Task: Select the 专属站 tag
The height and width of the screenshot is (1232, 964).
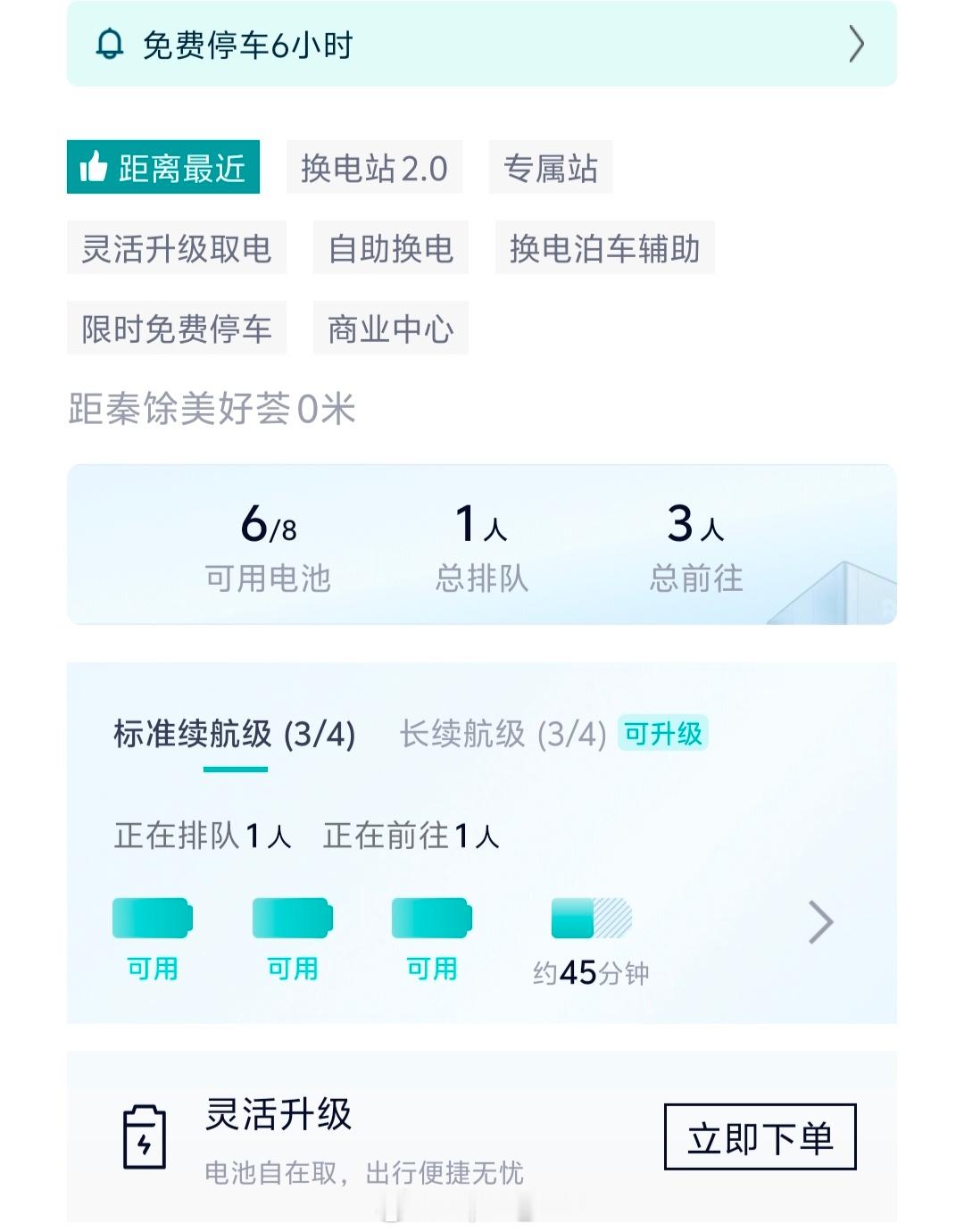Action: pyautogui.click(x=551, y=167)
